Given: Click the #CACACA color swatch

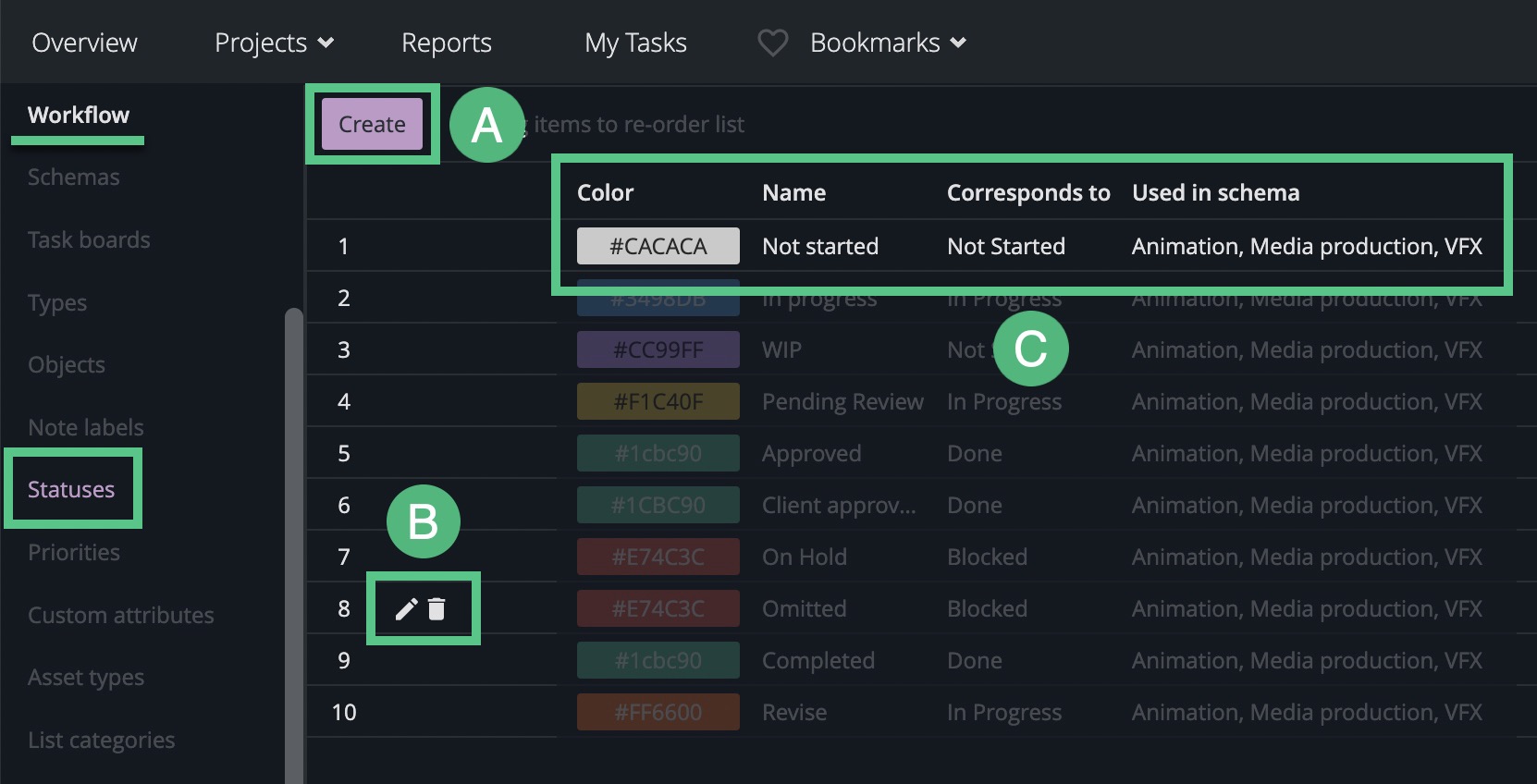Looking at the screenshot, I should click(x=658, y=246).
